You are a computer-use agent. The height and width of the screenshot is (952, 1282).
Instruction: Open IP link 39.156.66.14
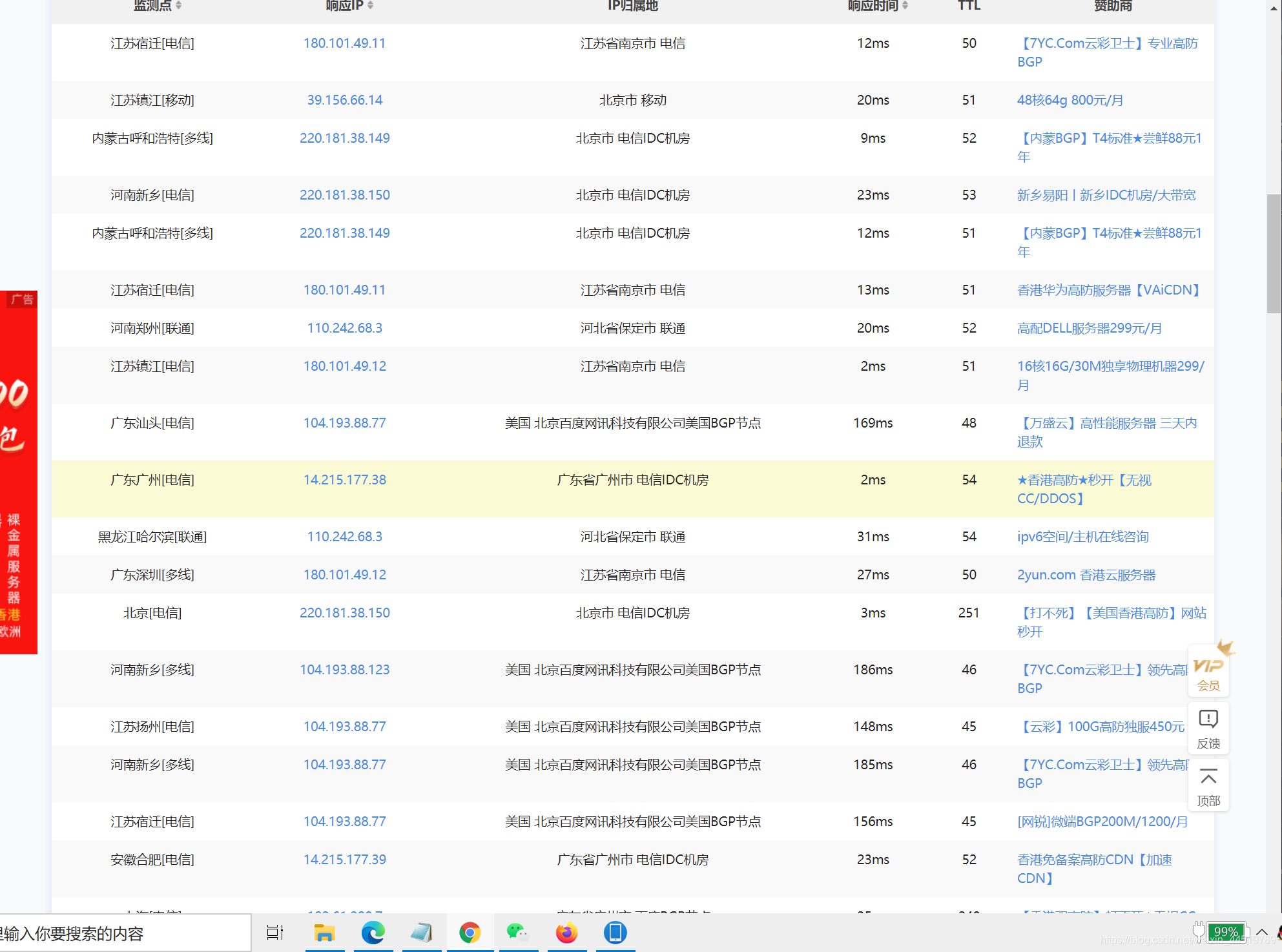344,100
